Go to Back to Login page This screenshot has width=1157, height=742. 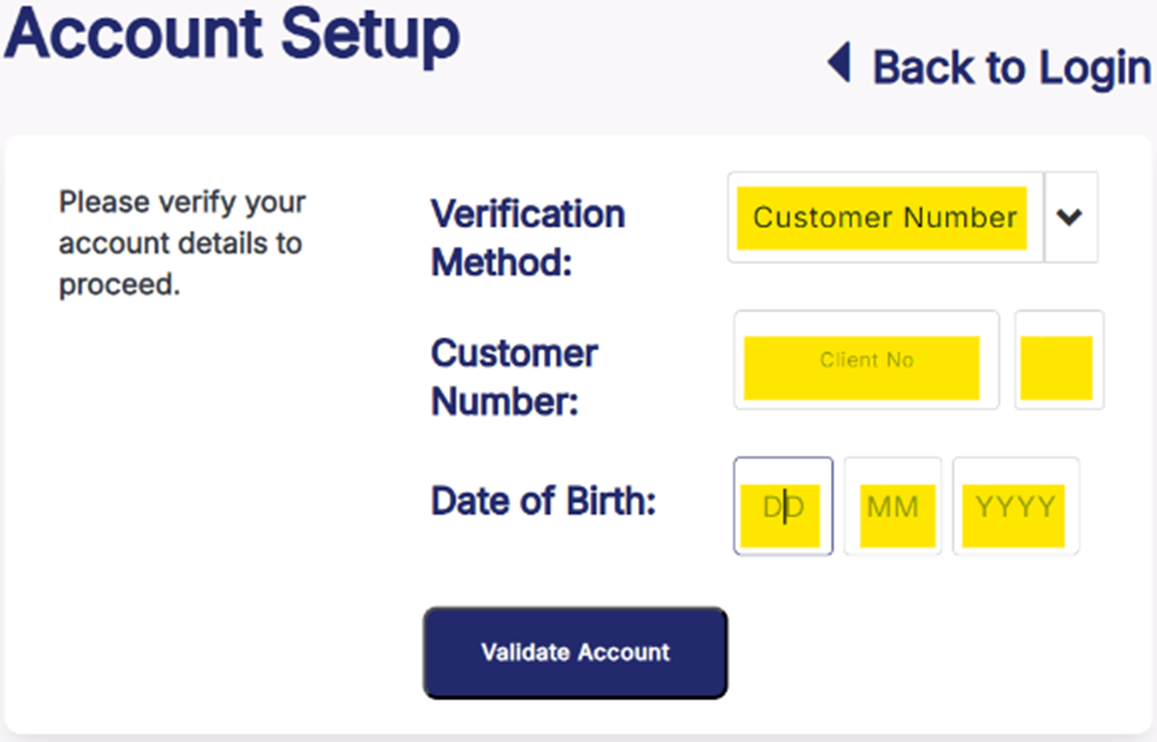tap(1010, 68)
